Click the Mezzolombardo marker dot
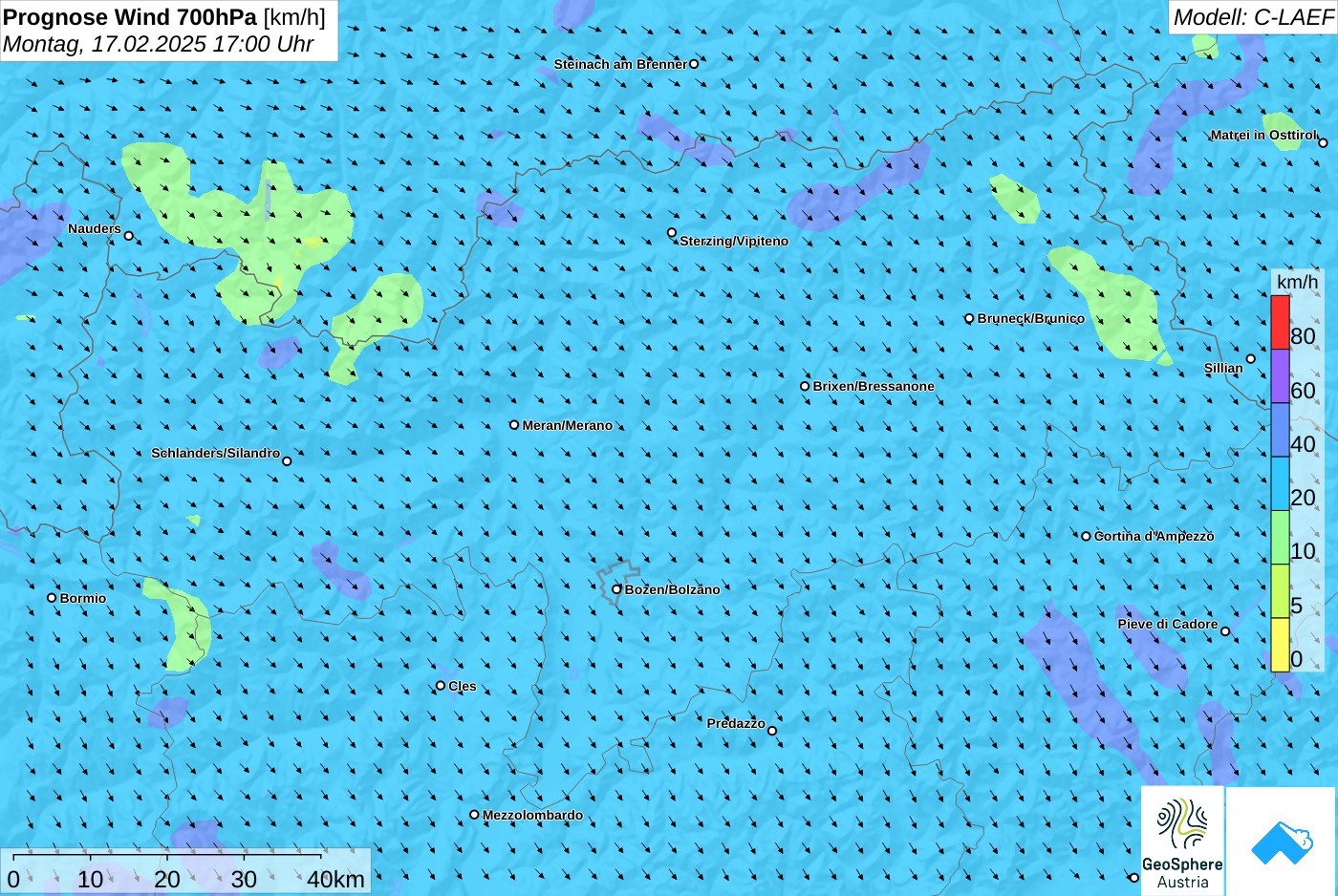Viewport: 1338px width, 896px height. [x=474, y=815]
